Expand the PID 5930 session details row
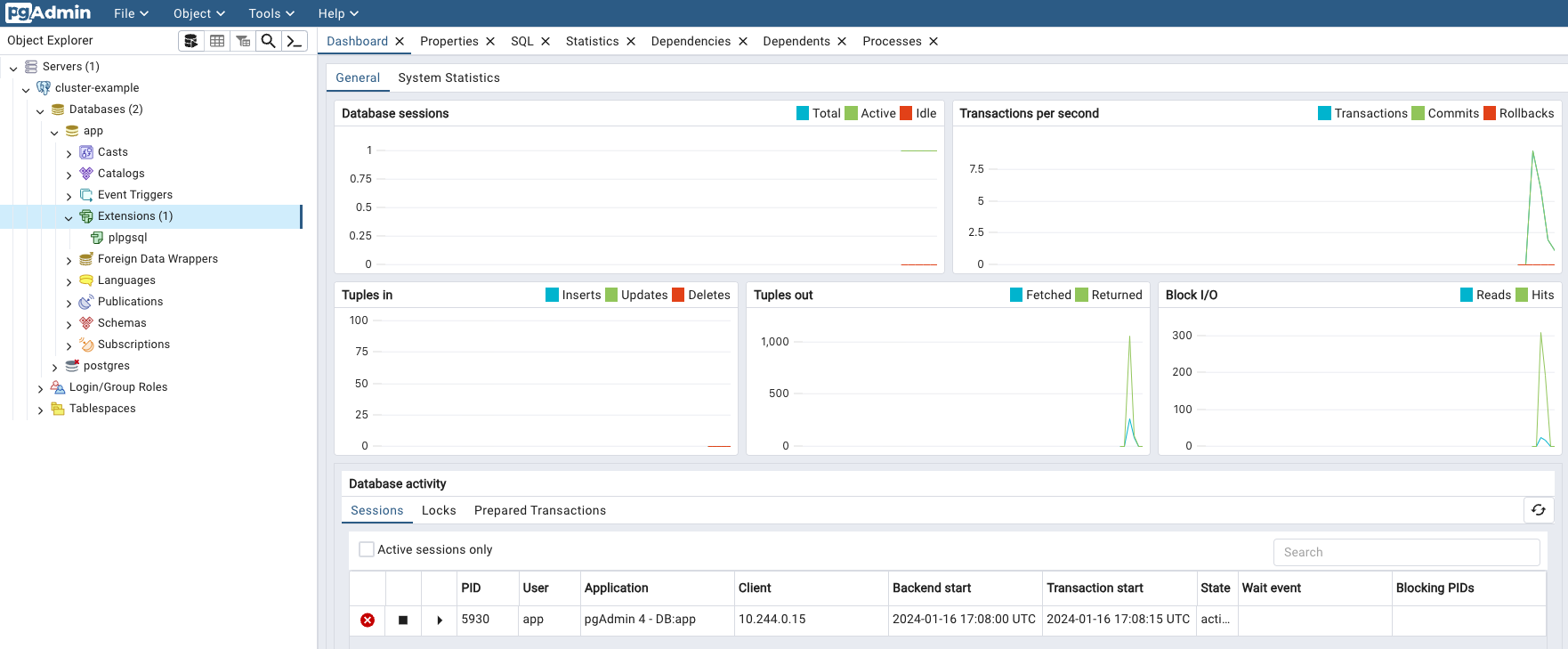1568x649 pixels. pos(440,620)
